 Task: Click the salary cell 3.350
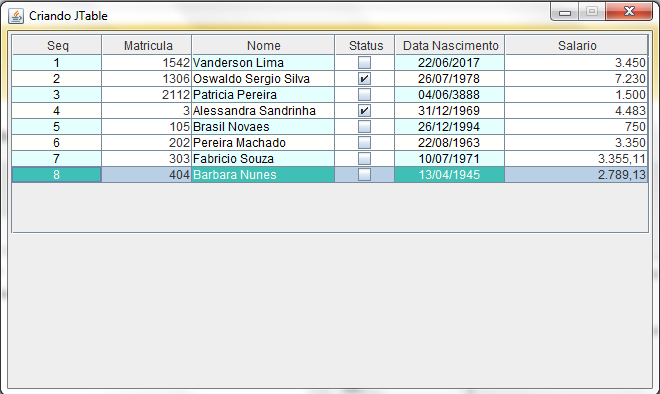pyautogui.click(x=576, y=143)
